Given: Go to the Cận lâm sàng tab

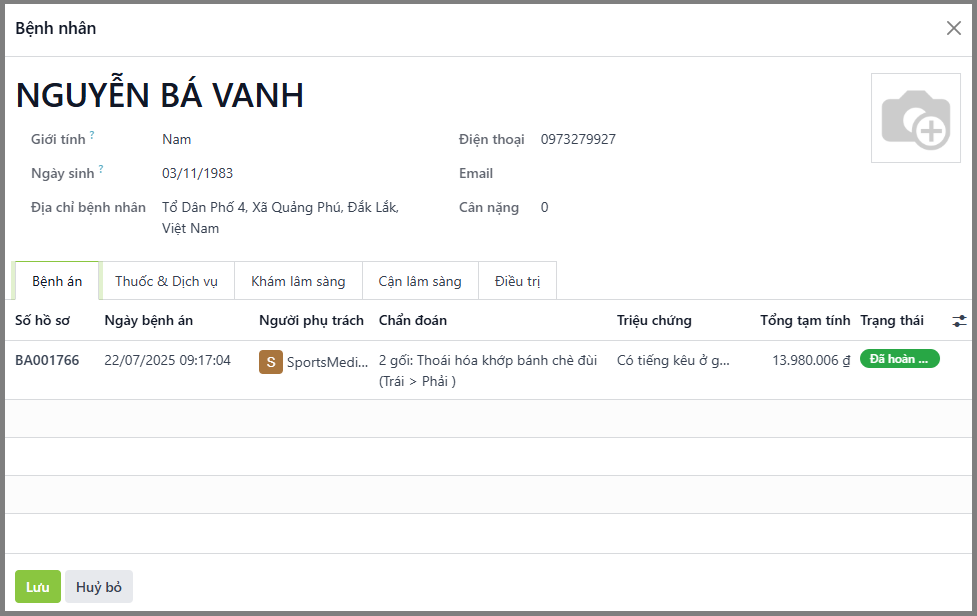Looking at the screenshot, I should [420, 281].
